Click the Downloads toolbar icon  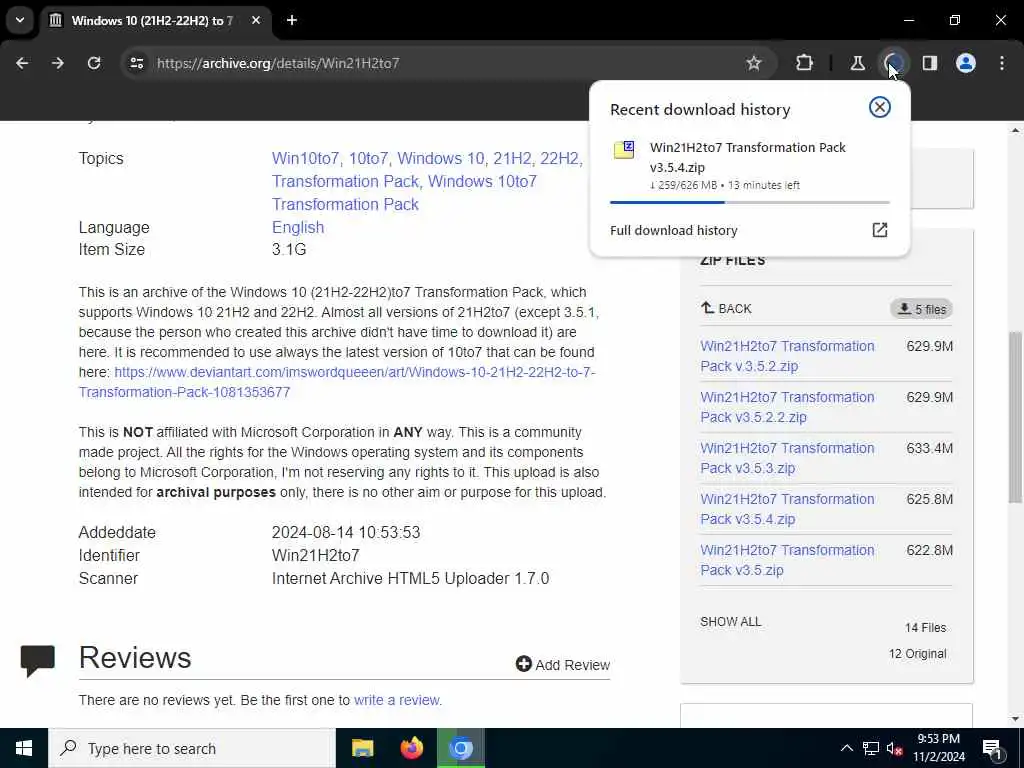(x=894, y=63)
